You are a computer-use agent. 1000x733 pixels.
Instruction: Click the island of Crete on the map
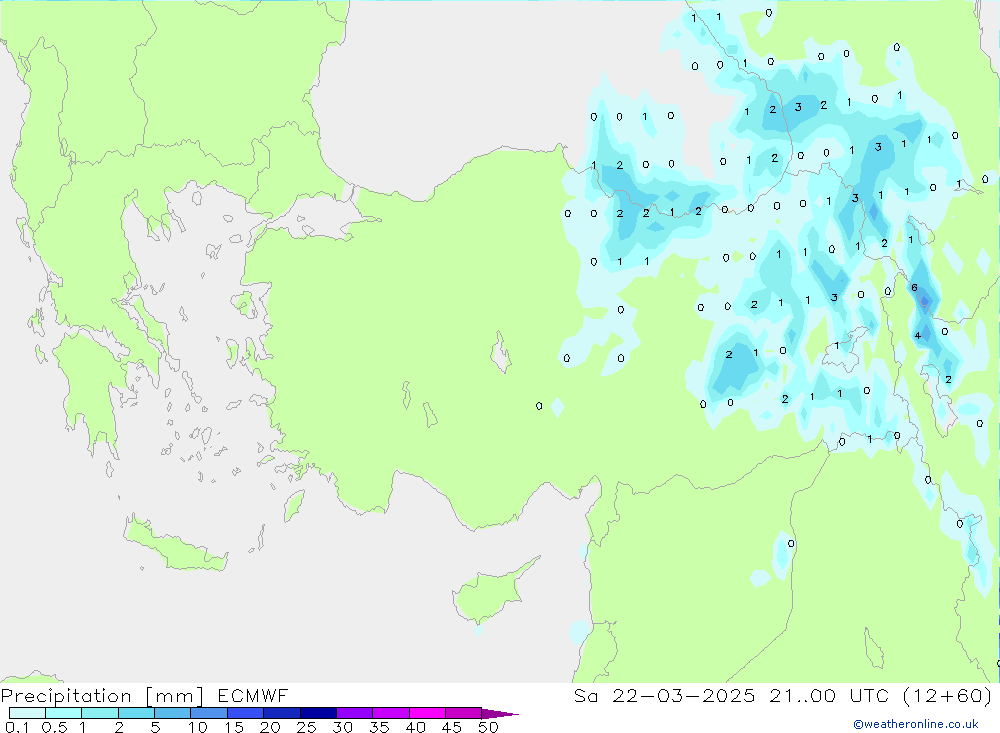[173, 544]
